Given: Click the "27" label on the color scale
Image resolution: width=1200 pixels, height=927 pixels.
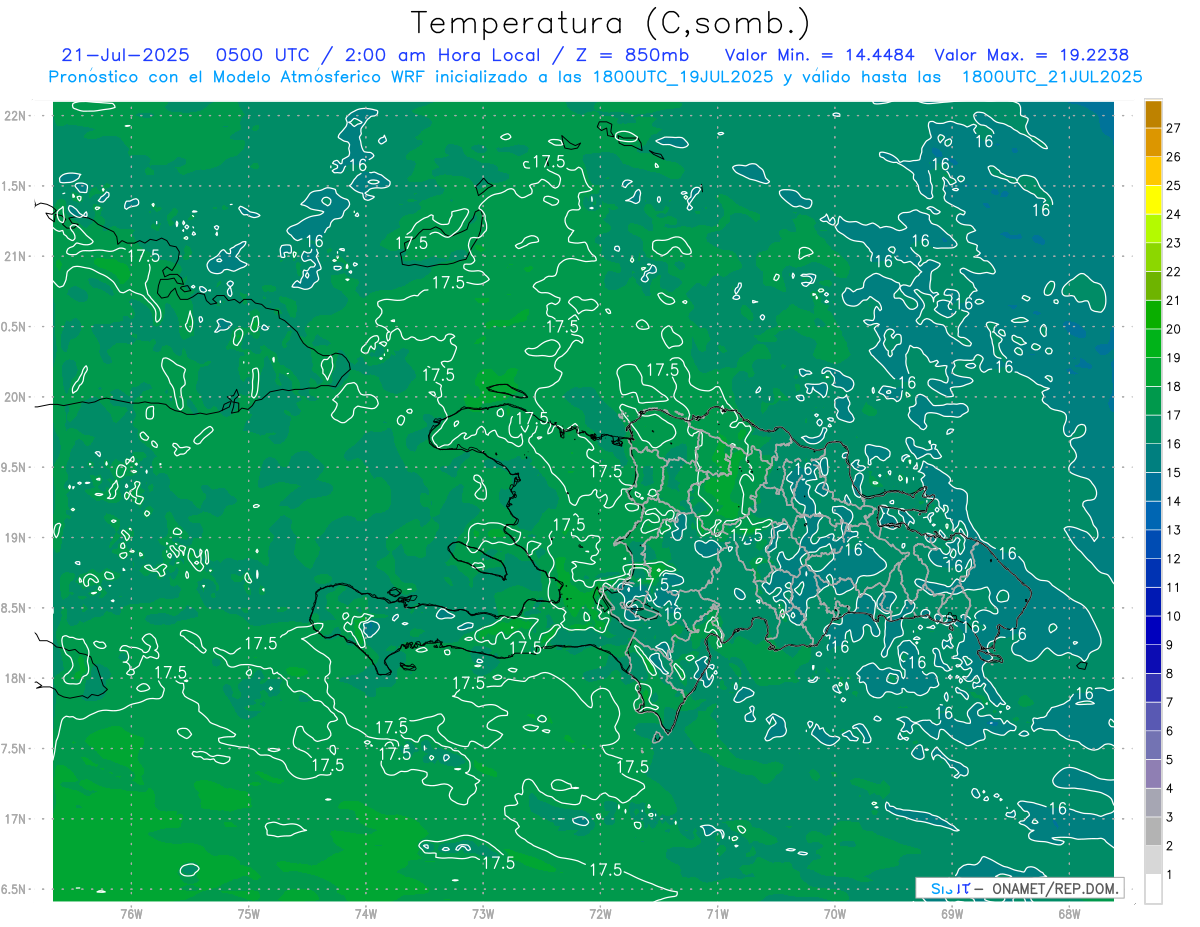Looking at the screenshot, I should (1173, 128).
